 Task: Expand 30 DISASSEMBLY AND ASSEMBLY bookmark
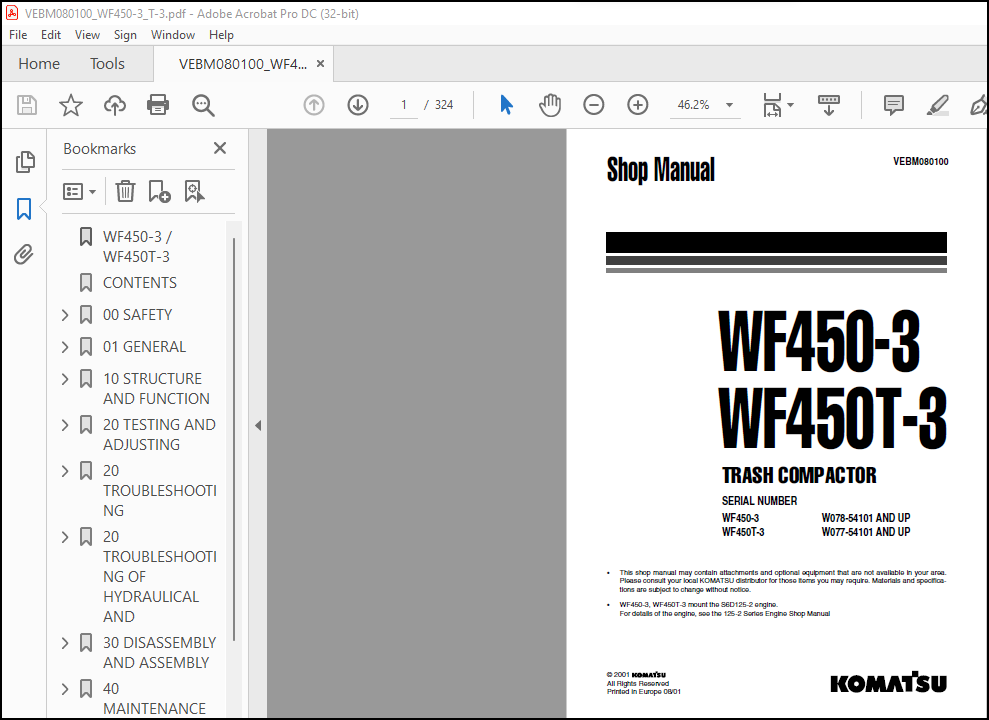click(x=65, y=643)
